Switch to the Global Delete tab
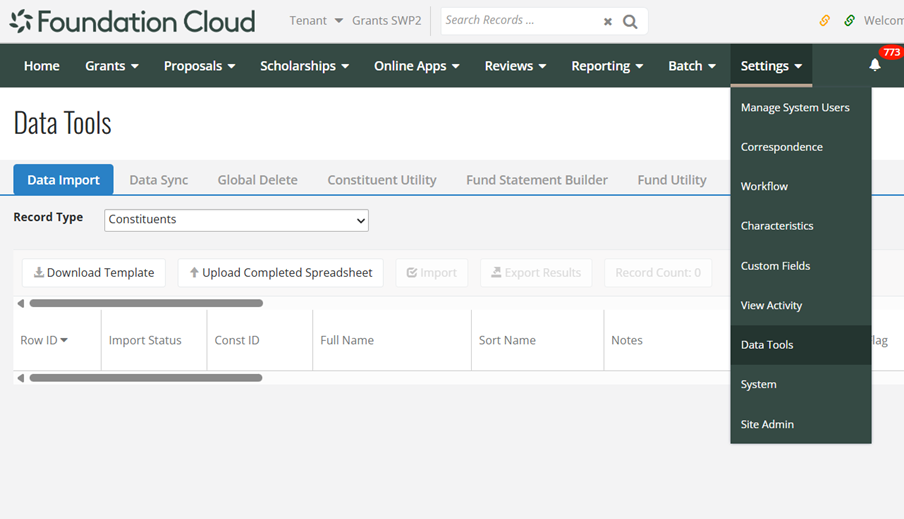Image resolution: width=904 pixels, height=519 pixels. (x=258, y=180)
